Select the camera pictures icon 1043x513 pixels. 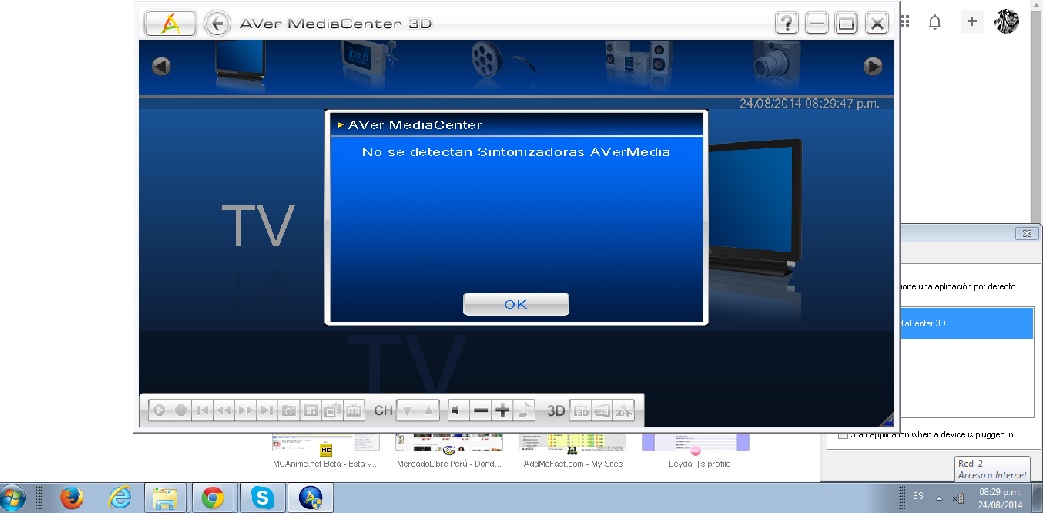(776, 61)
